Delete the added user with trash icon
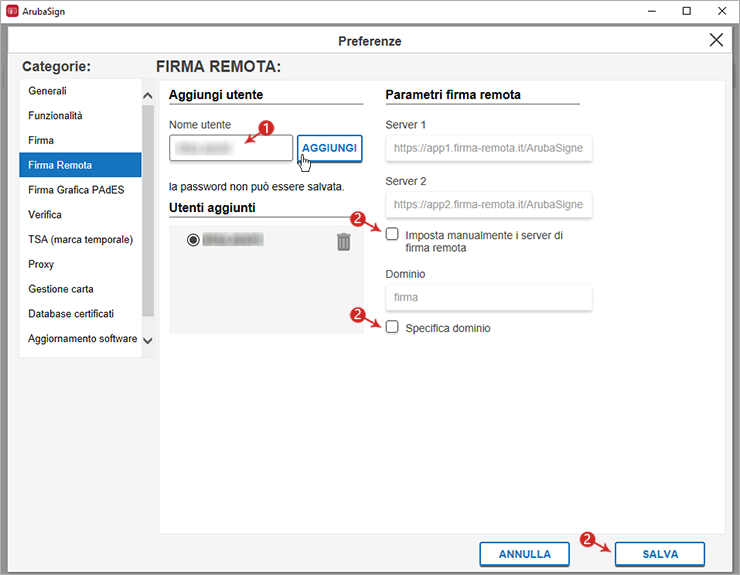Image resolution: width=740 pixels, height=575 pixels. coord(344,242)
